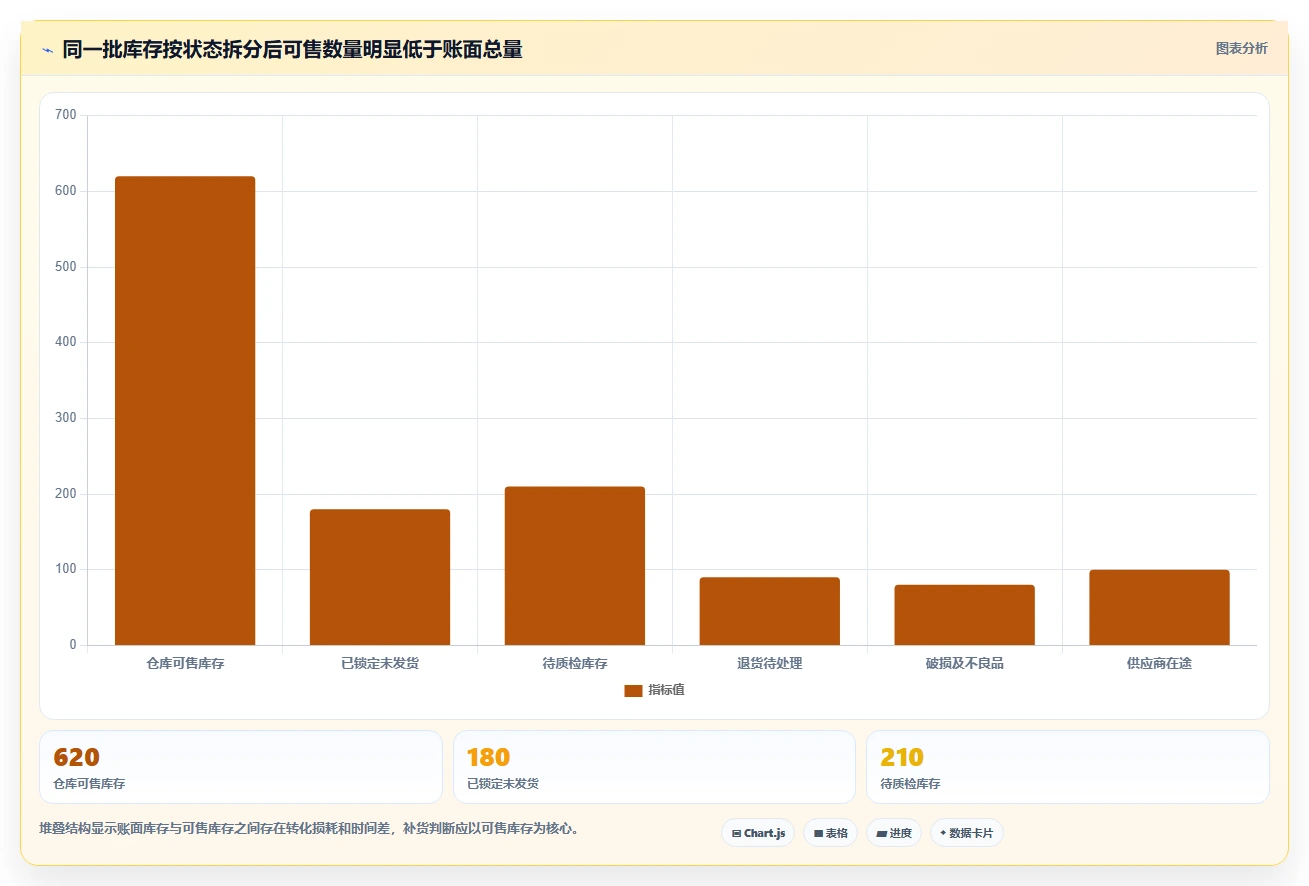
Task: Select the 已锁定未发货 bar
Action: coord(380,577)
